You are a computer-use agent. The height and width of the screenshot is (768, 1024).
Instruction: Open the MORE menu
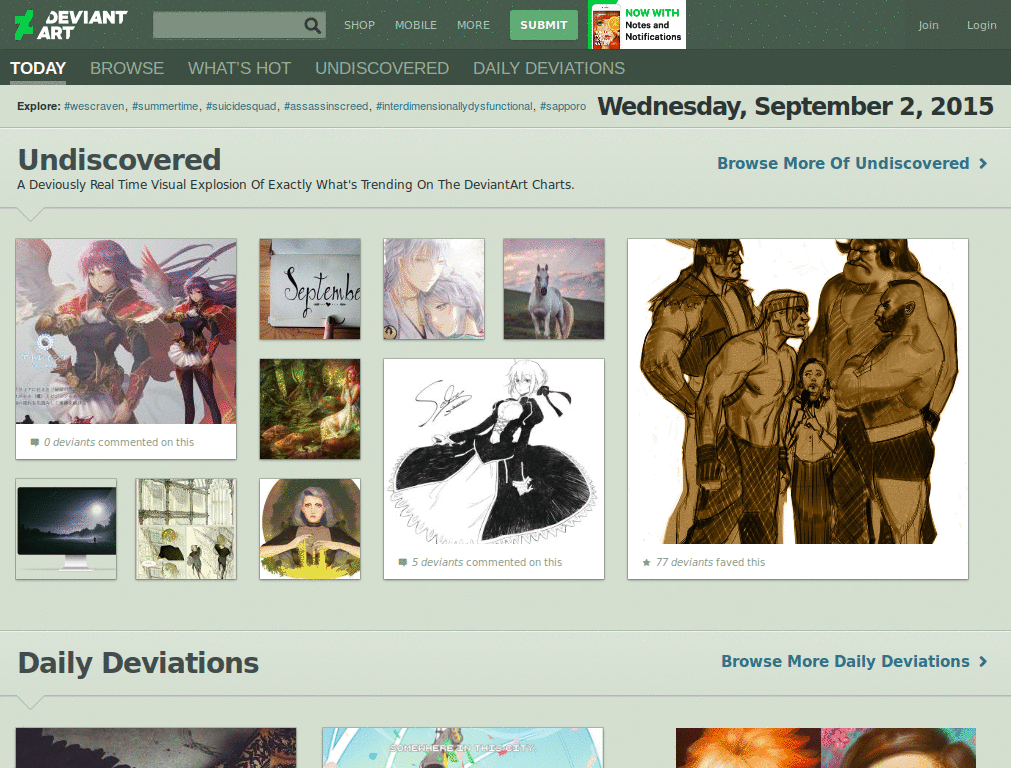click(473, 25)
